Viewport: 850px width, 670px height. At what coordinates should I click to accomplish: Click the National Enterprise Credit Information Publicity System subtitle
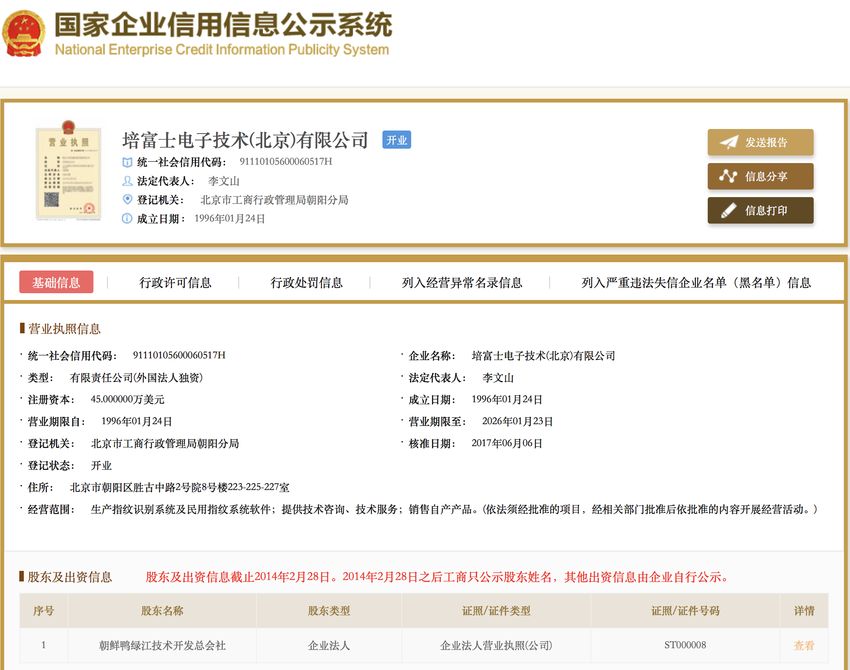(222, 49)
